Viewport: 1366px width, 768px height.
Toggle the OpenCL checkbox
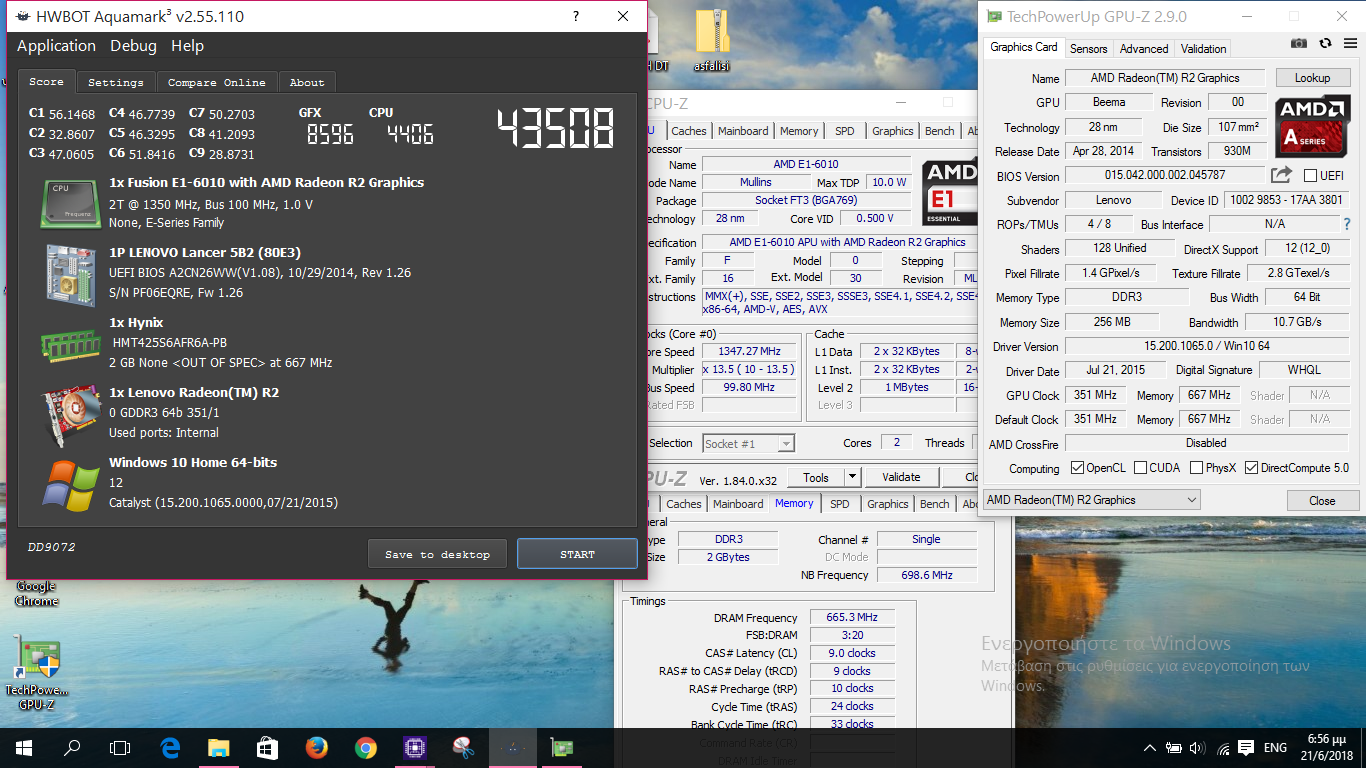[1077, 468]
